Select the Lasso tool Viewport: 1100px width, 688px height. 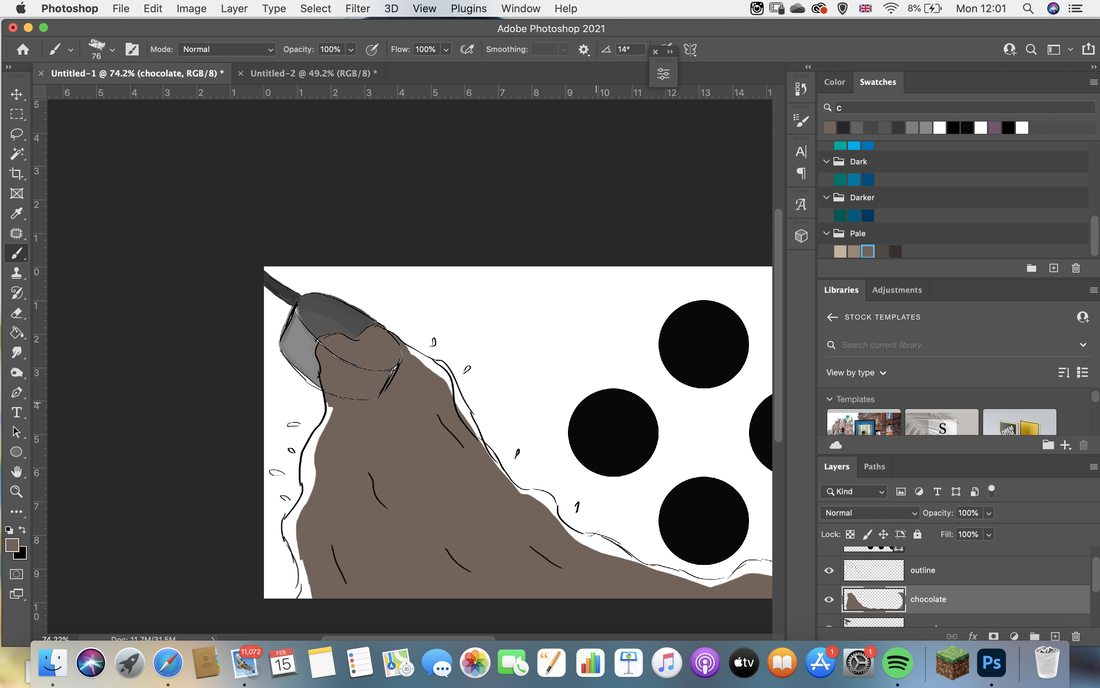click(17, 134)
